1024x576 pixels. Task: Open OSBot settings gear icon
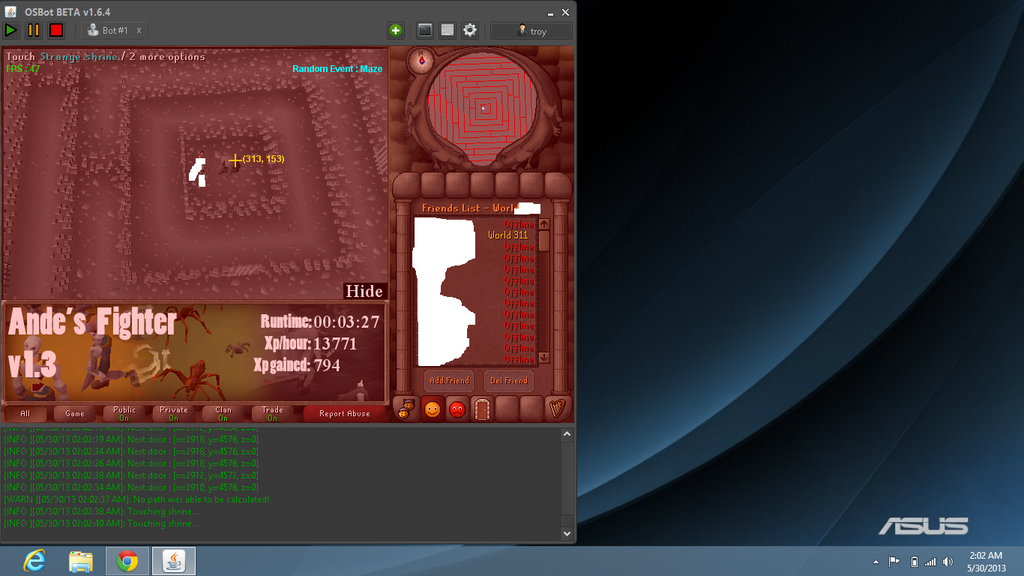[470, 31]
